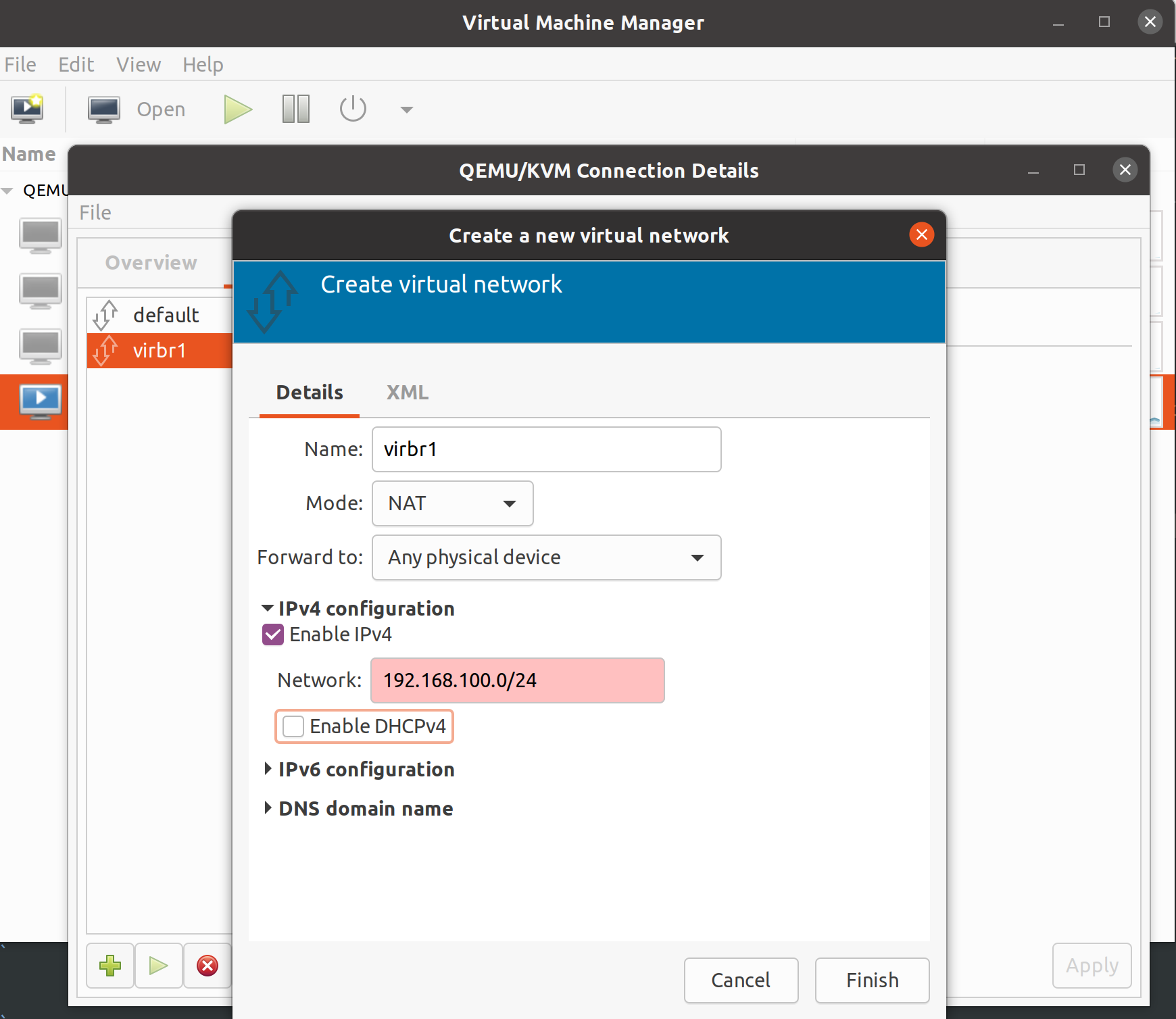
Task: Open the selected VM console
Action: (137, 109)
